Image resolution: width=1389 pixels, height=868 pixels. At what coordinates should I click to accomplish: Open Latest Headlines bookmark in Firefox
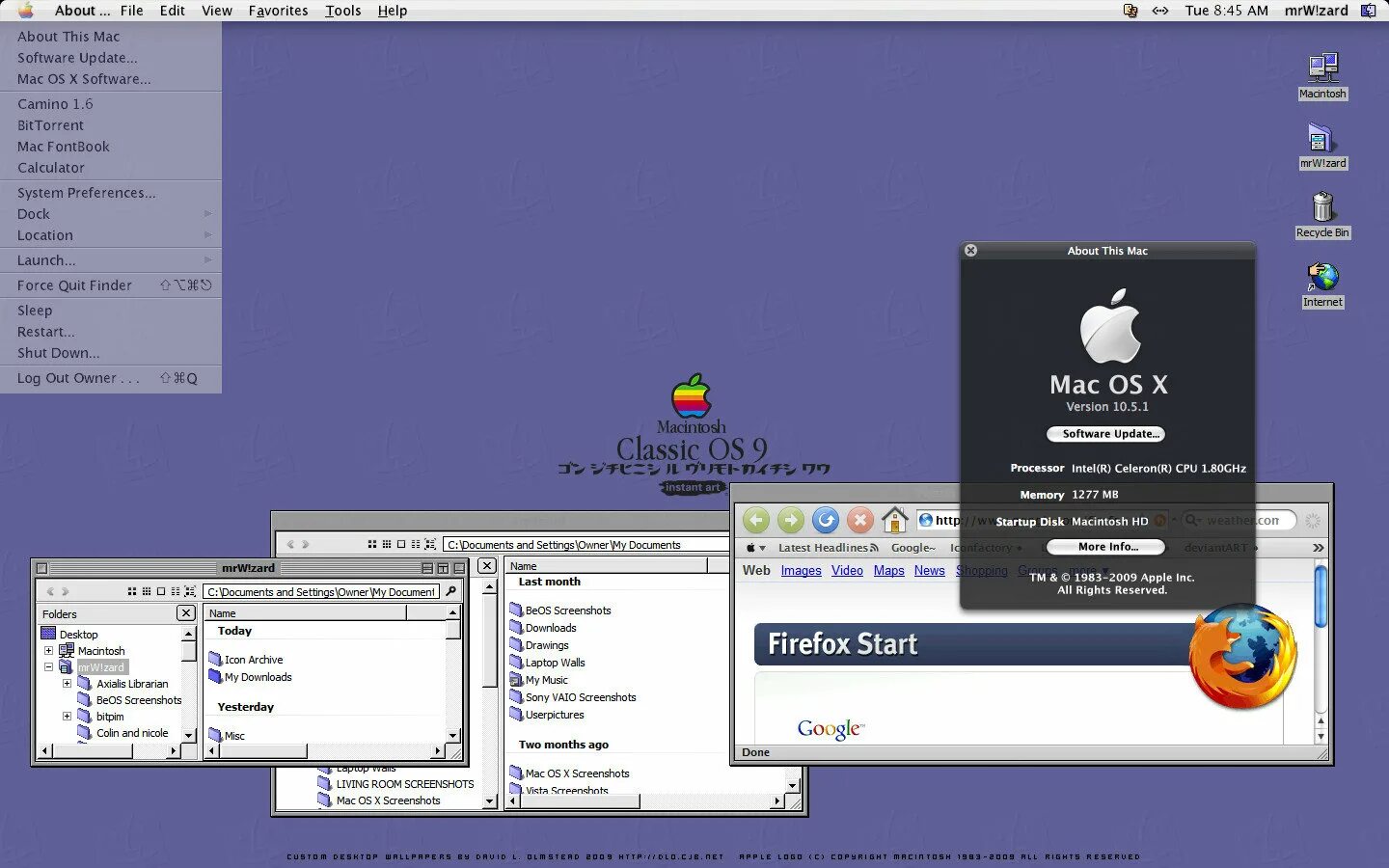pos(828,548)
